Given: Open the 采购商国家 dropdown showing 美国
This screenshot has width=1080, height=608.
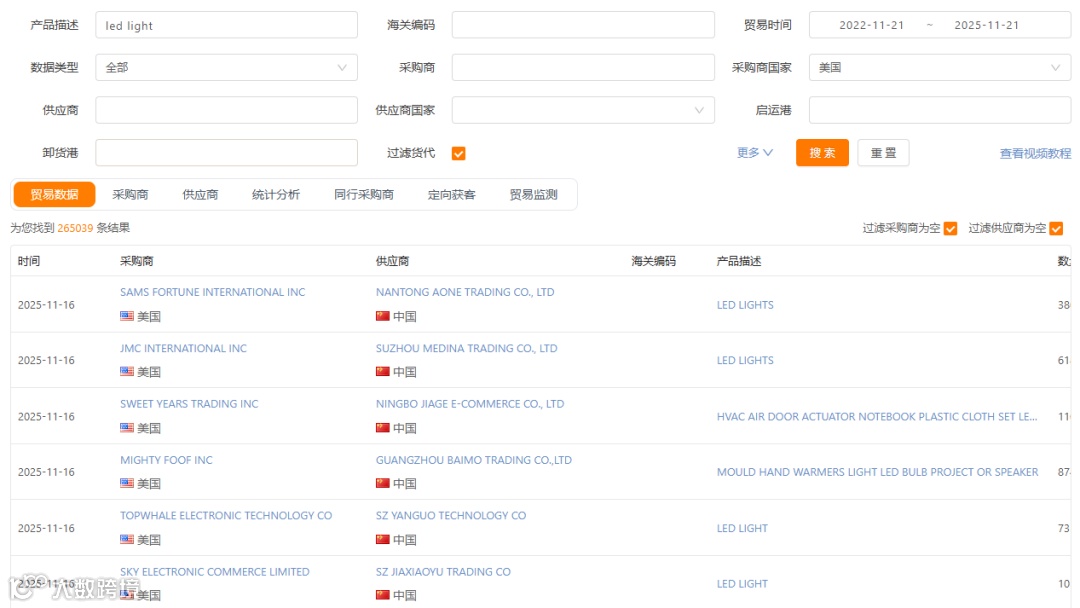Looking at the screenshot, I should (x=939, y=67).
